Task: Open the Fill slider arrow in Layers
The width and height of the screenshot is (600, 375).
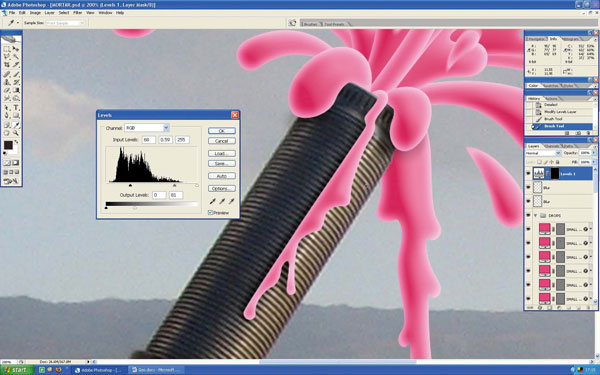Action: click(x=594, y=162)
